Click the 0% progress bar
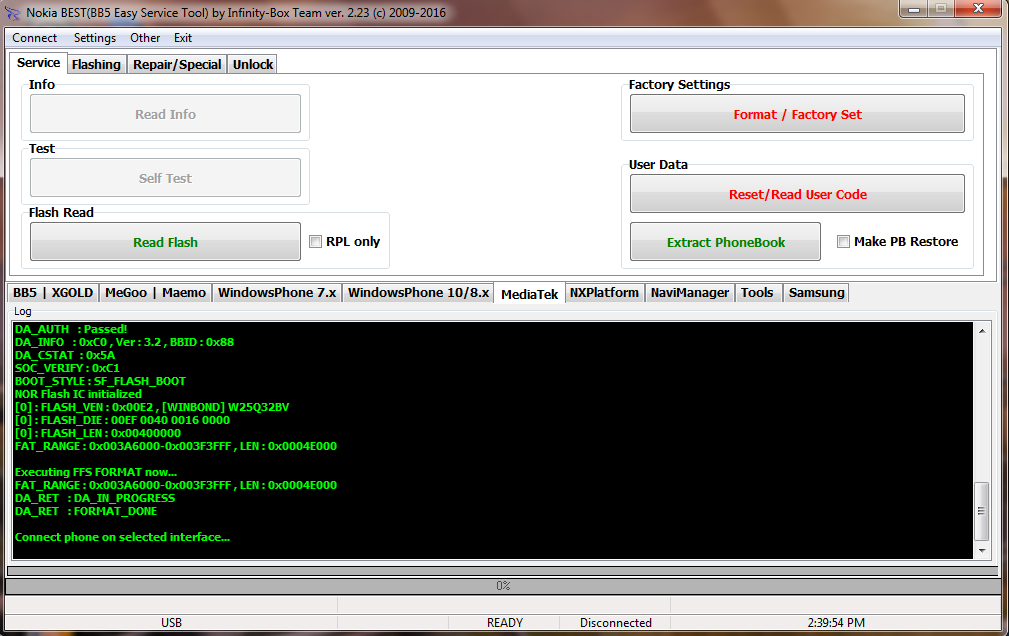The width and height of the screenshot is (1009, 636). 503,586
